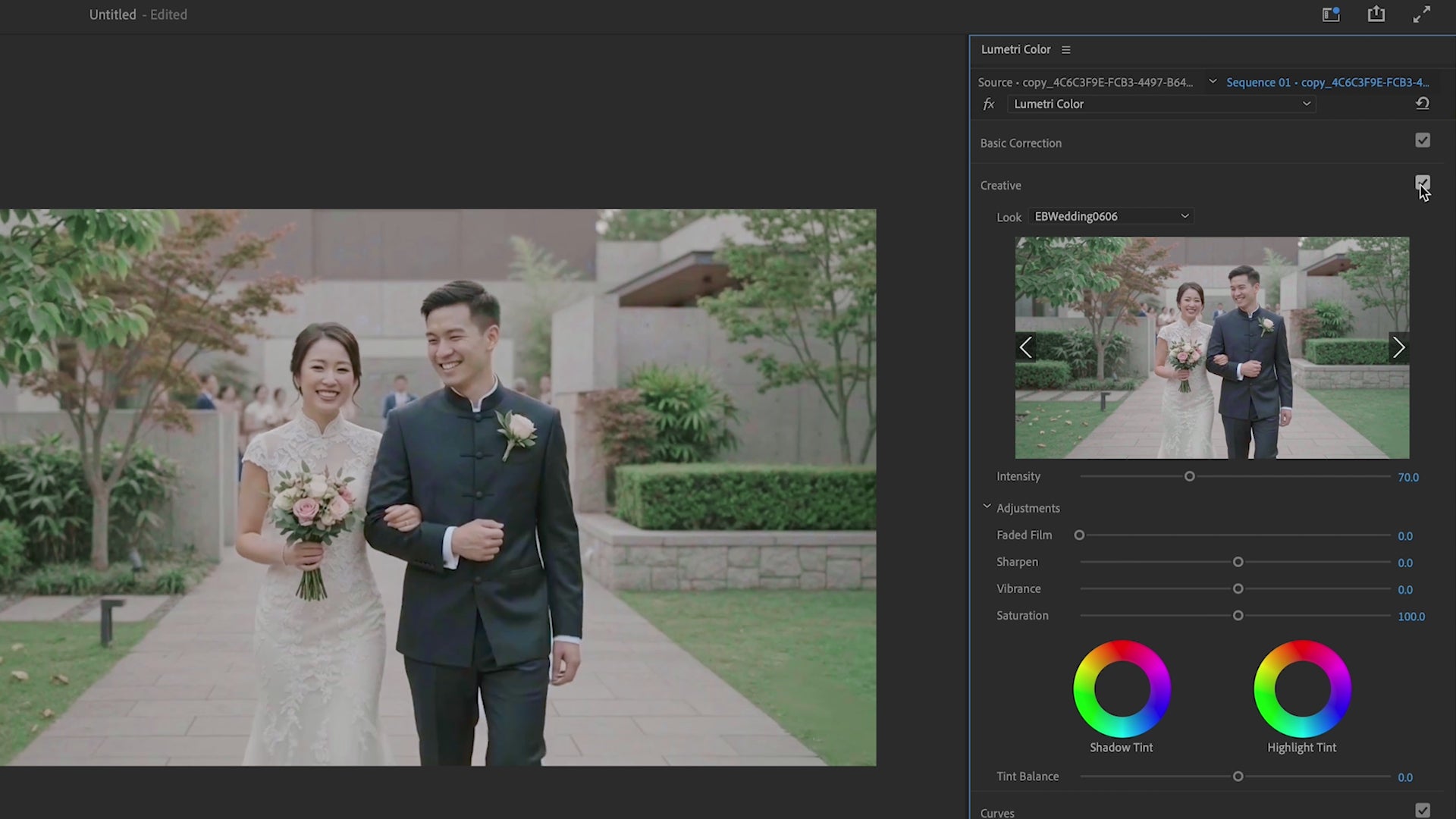Click the reset effect icon
Screen dimensions: 1456x819
click(x=1423, y=104)
